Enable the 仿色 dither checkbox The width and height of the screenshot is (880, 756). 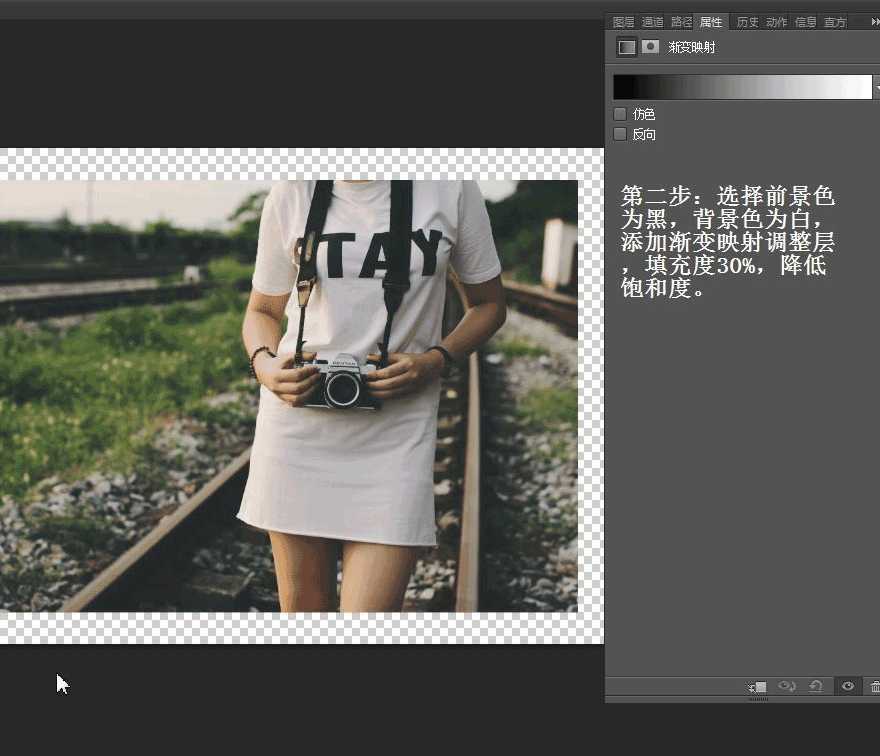click(x=619, y=114)
